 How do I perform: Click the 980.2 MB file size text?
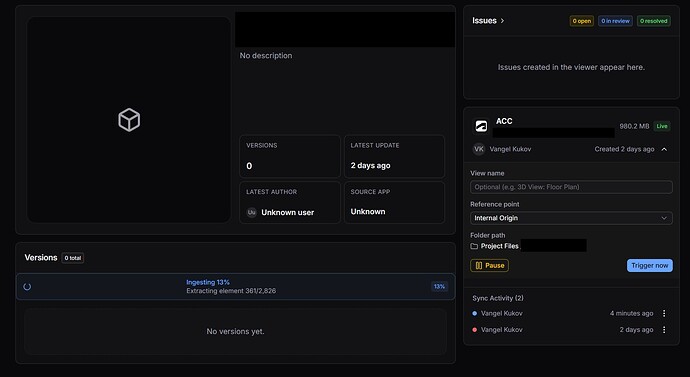pos(634,126)
